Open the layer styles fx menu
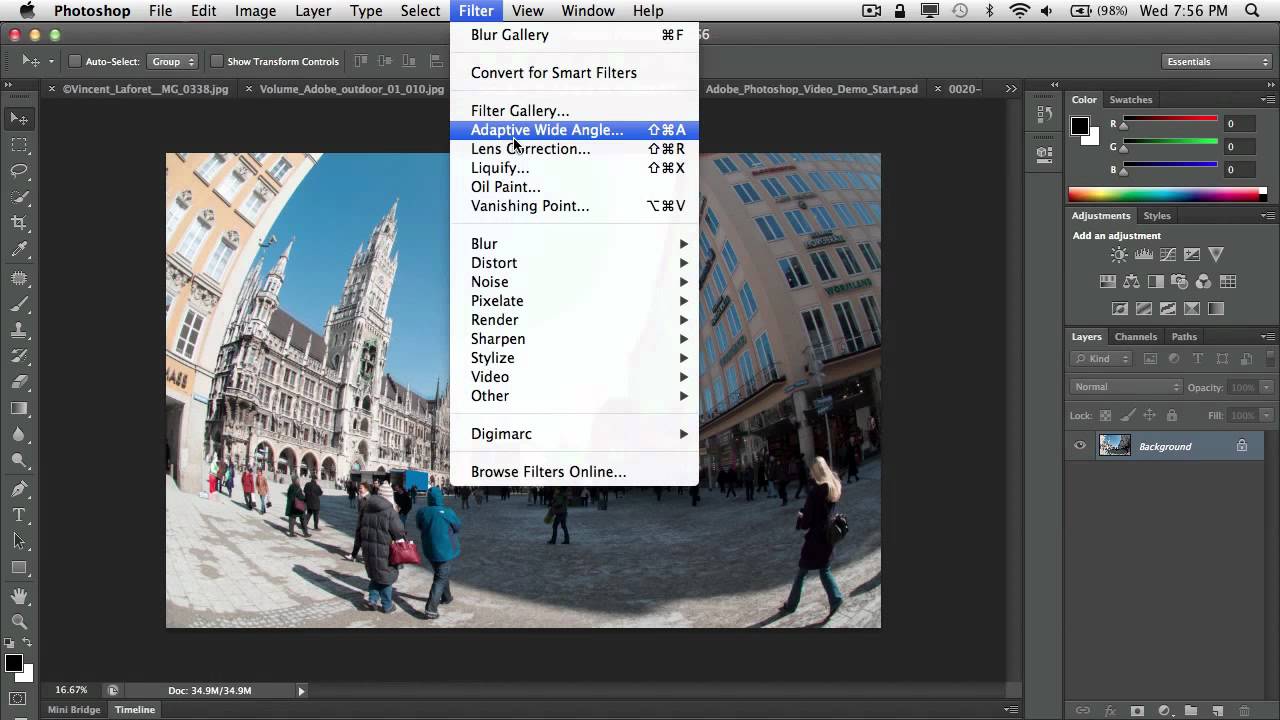Viewport: 1280px width, 720px height. (1109, 710)
